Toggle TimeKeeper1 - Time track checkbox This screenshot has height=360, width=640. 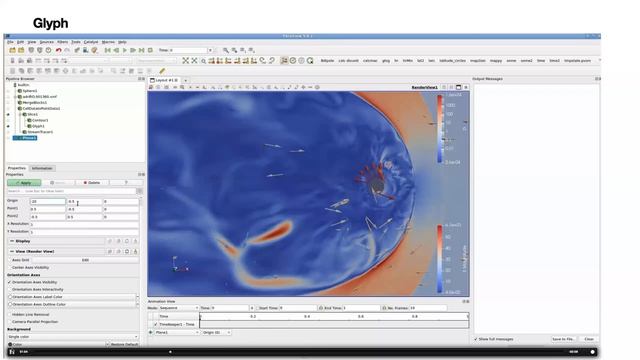156,324
